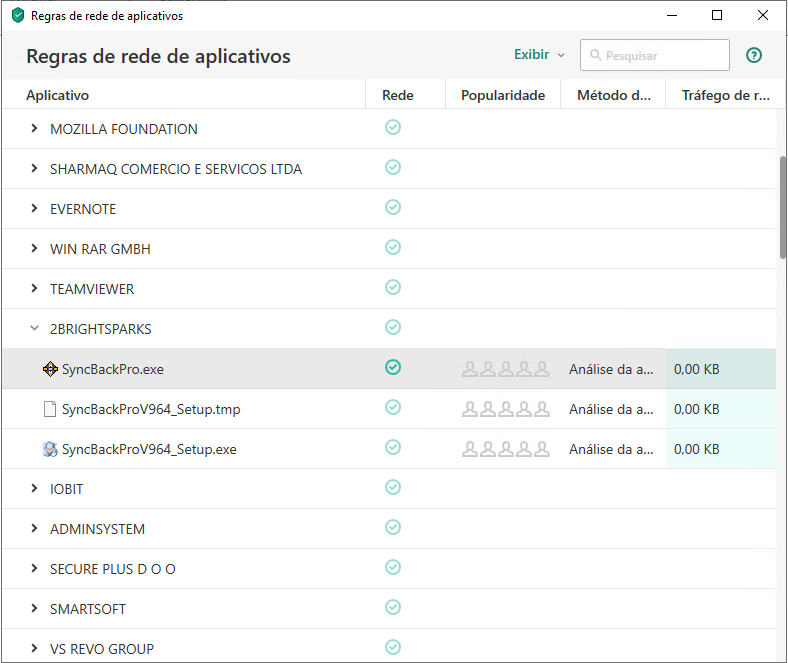The height and width of the screenshot is (663, 788).
Task: Click Análise da a... cell for SyncBackProV964_Setup.tmp
Action: coord(611,409)
